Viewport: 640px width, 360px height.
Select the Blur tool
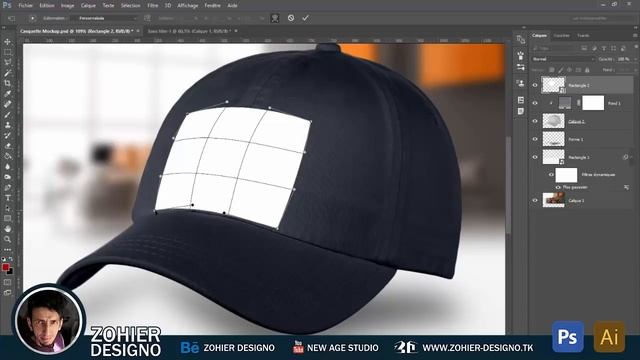pos(7,167)
